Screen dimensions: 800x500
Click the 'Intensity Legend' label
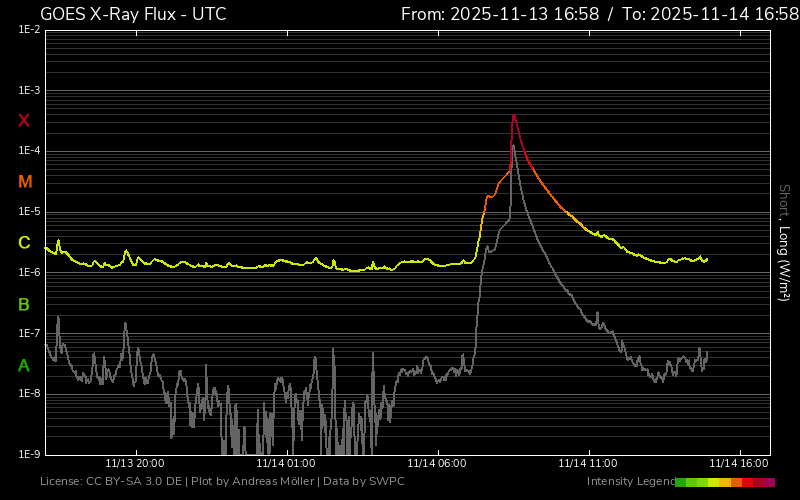click(x=631, y=481)
